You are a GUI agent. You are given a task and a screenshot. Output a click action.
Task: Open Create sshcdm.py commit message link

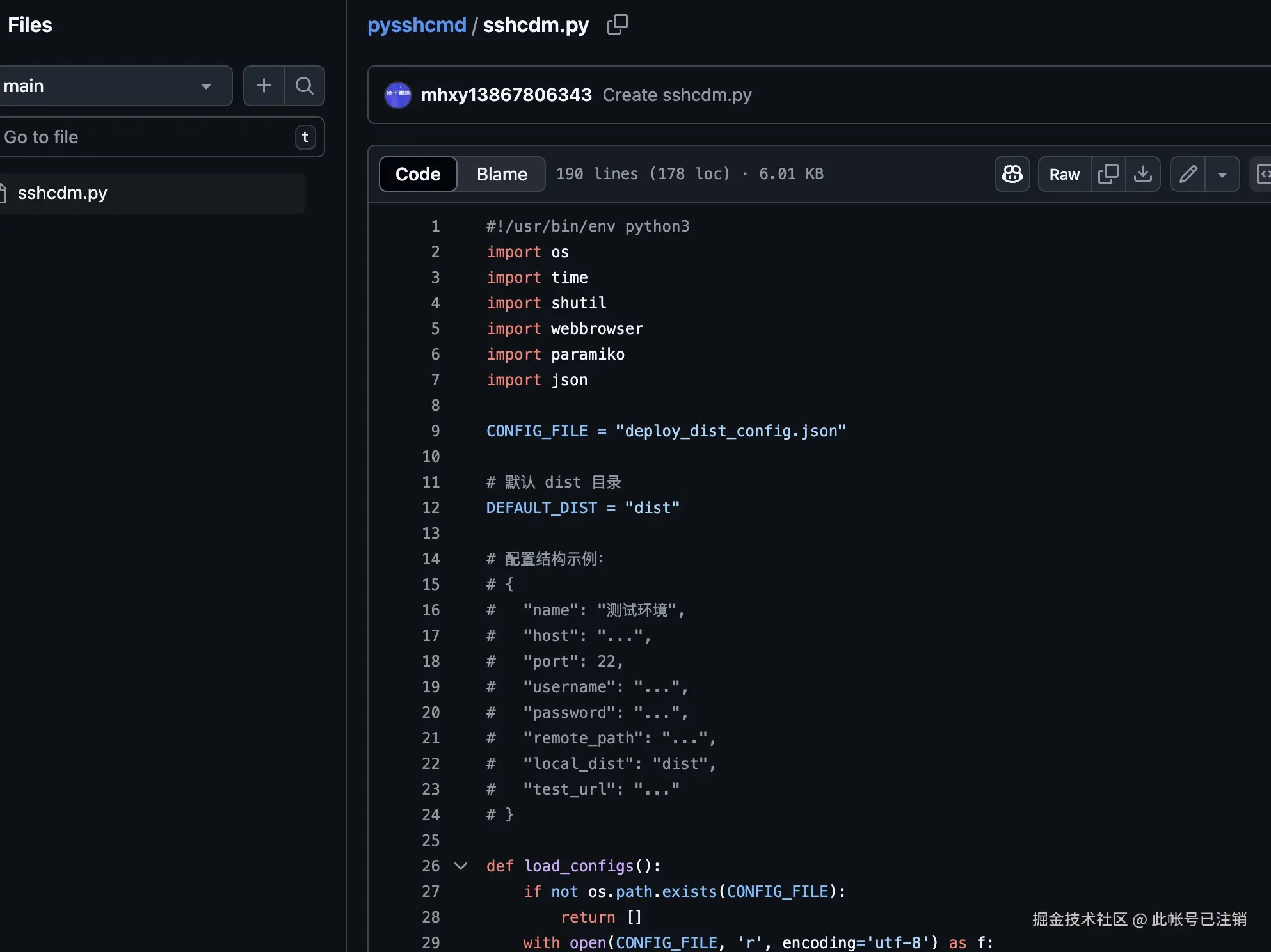pyautogui.click(x=676, y=95)
